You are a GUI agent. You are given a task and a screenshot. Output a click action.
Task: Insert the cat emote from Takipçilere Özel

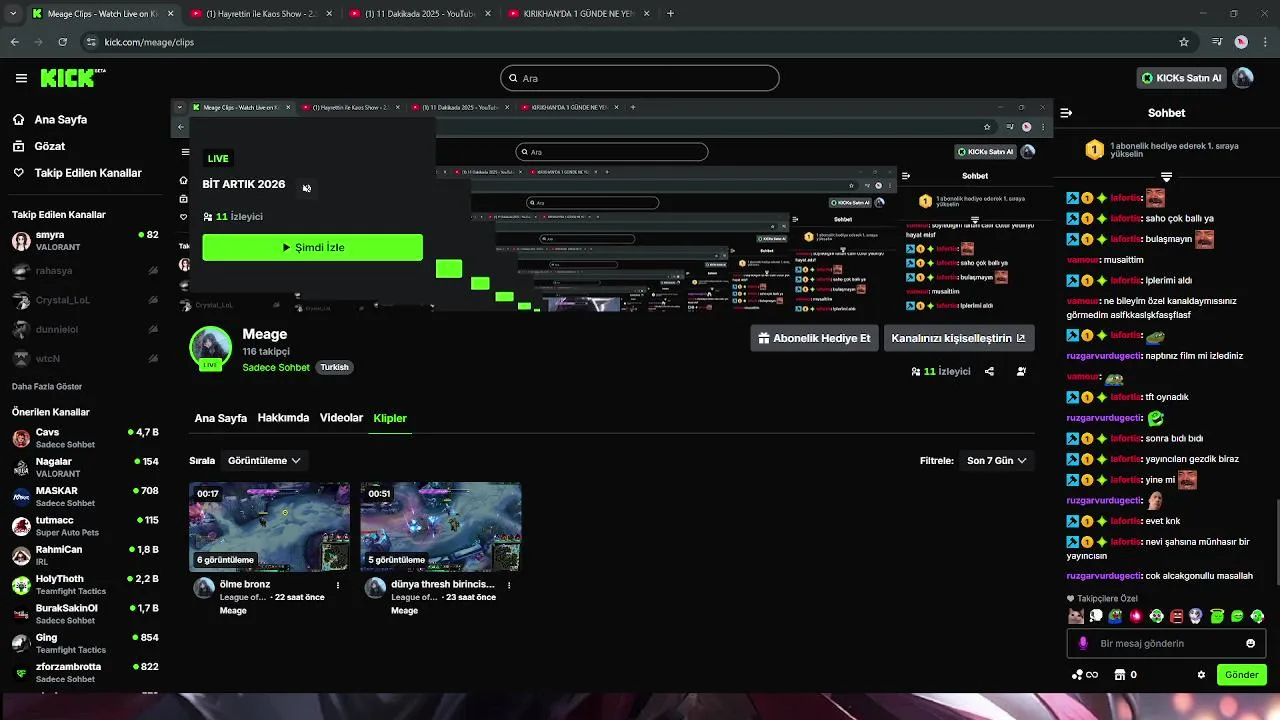[x=1076, y=616]
